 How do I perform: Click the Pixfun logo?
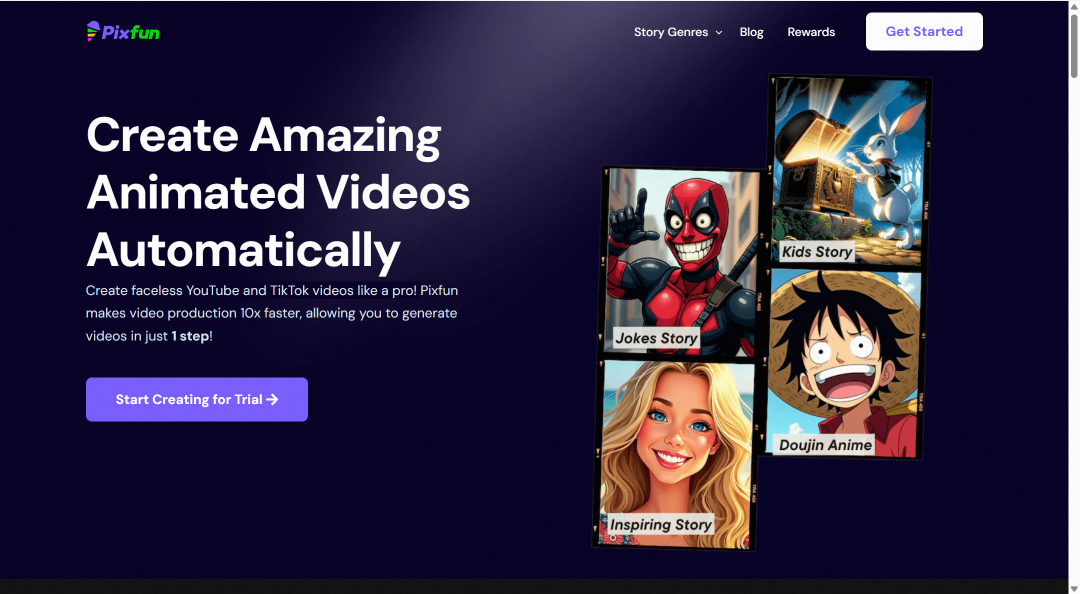[123, 32]
